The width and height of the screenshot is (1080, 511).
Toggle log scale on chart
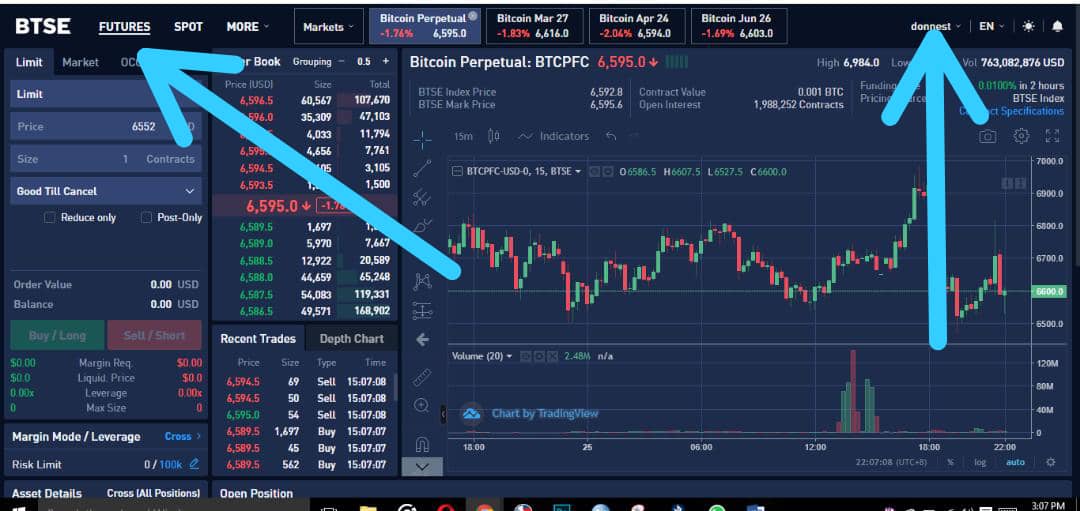(x=979, y=462)
